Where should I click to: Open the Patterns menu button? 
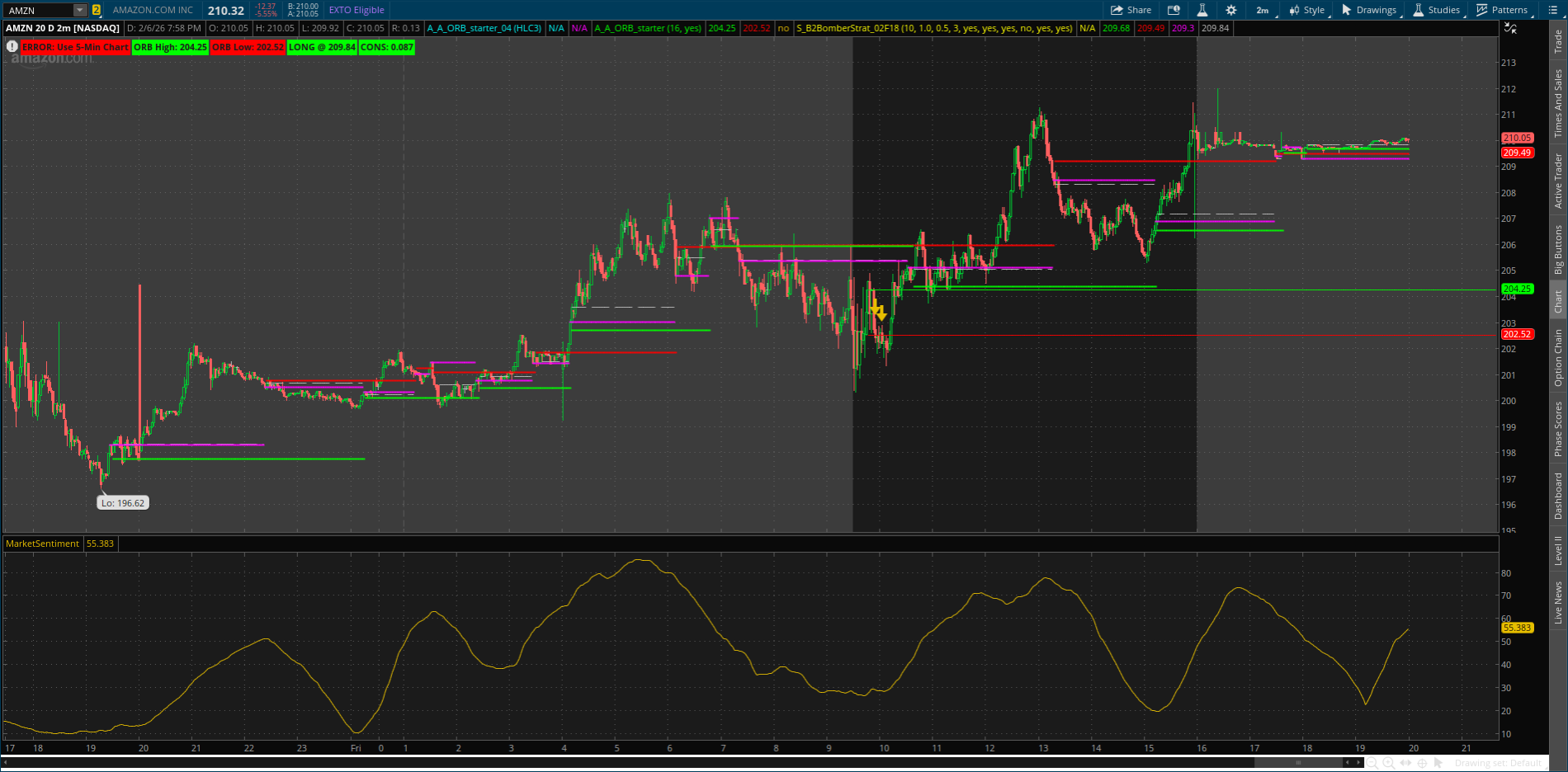1502,10
